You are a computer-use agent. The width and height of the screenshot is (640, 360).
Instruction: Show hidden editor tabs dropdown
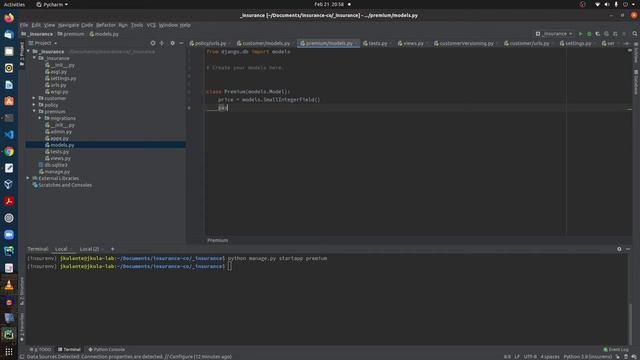627,43
